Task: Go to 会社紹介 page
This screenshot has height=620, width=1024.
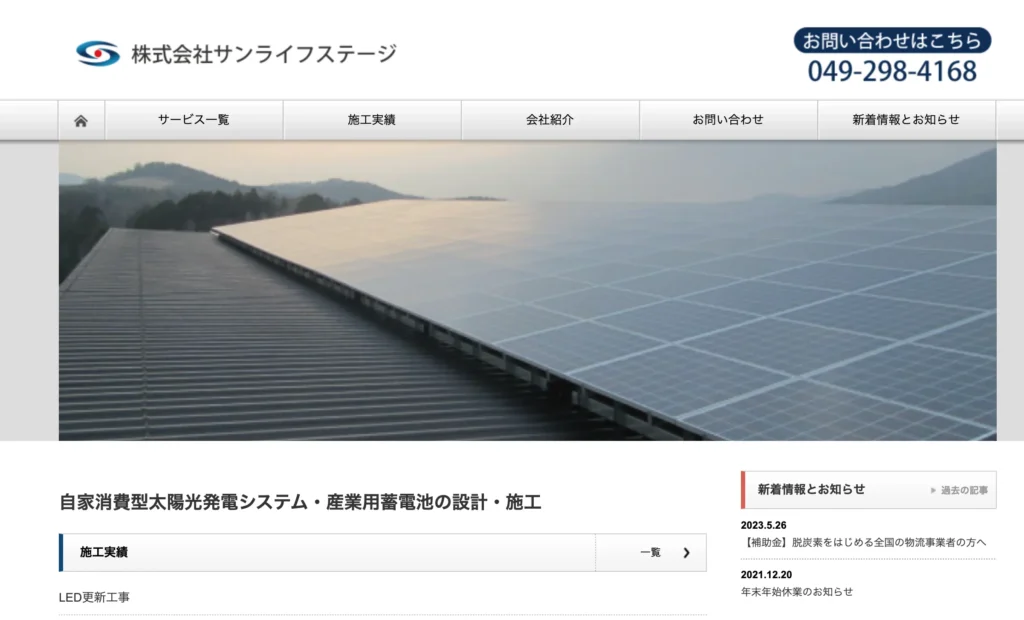Action: click(551, 120)
